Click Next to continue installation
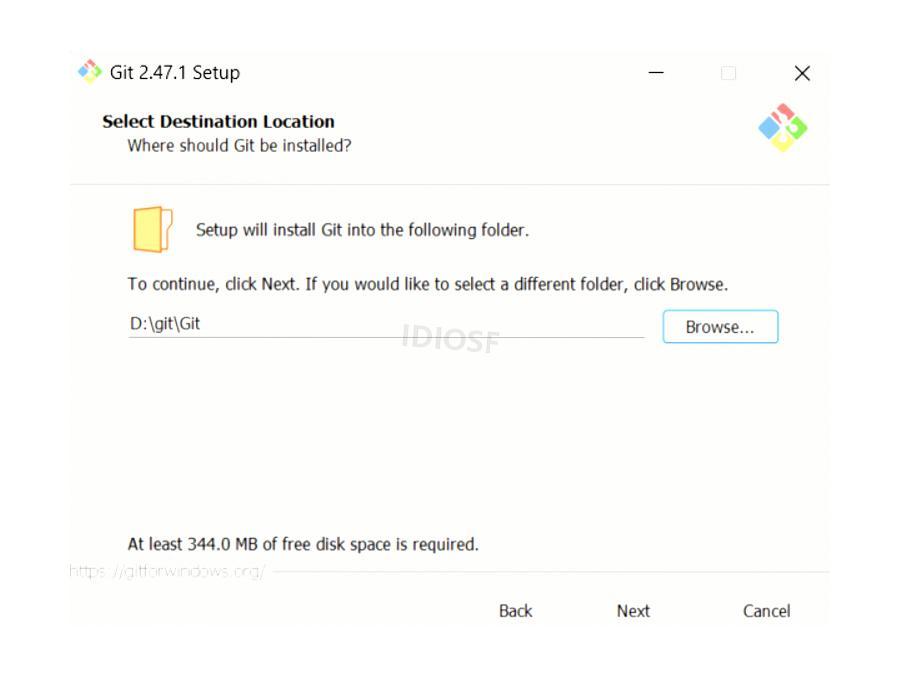 (633, 611)
